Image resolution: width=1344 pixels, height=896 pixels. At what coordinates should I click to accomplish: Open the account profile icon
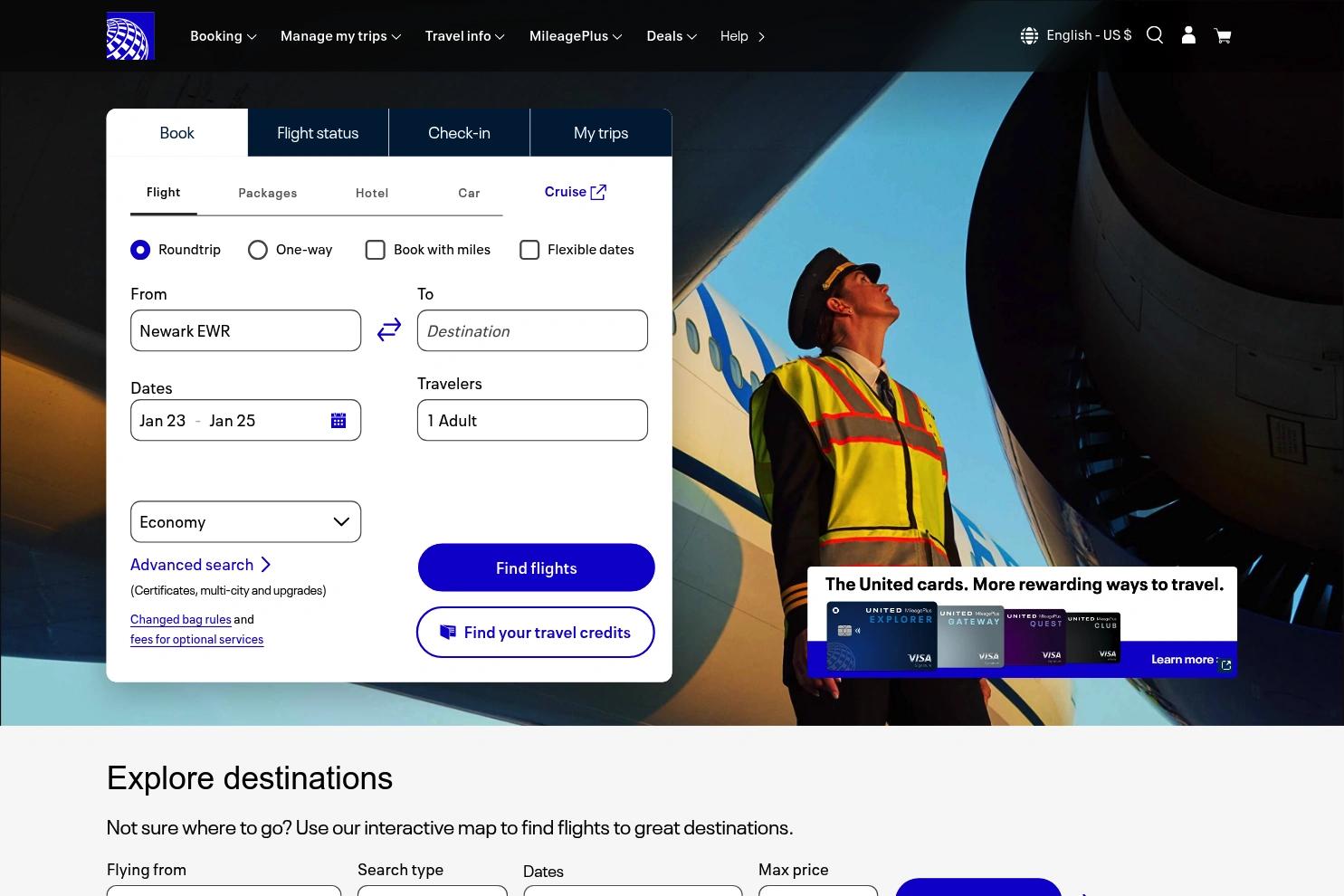point(1188,35)
